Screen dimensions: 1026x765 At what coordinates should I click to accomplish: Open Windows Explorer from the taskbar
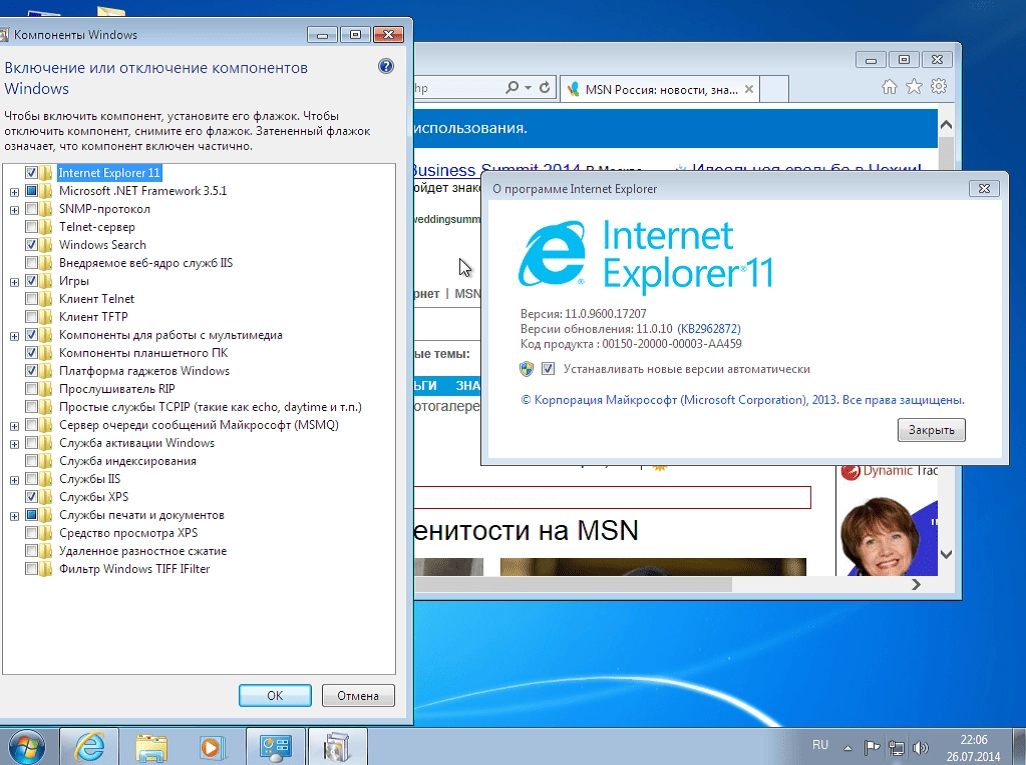[151, 746]
